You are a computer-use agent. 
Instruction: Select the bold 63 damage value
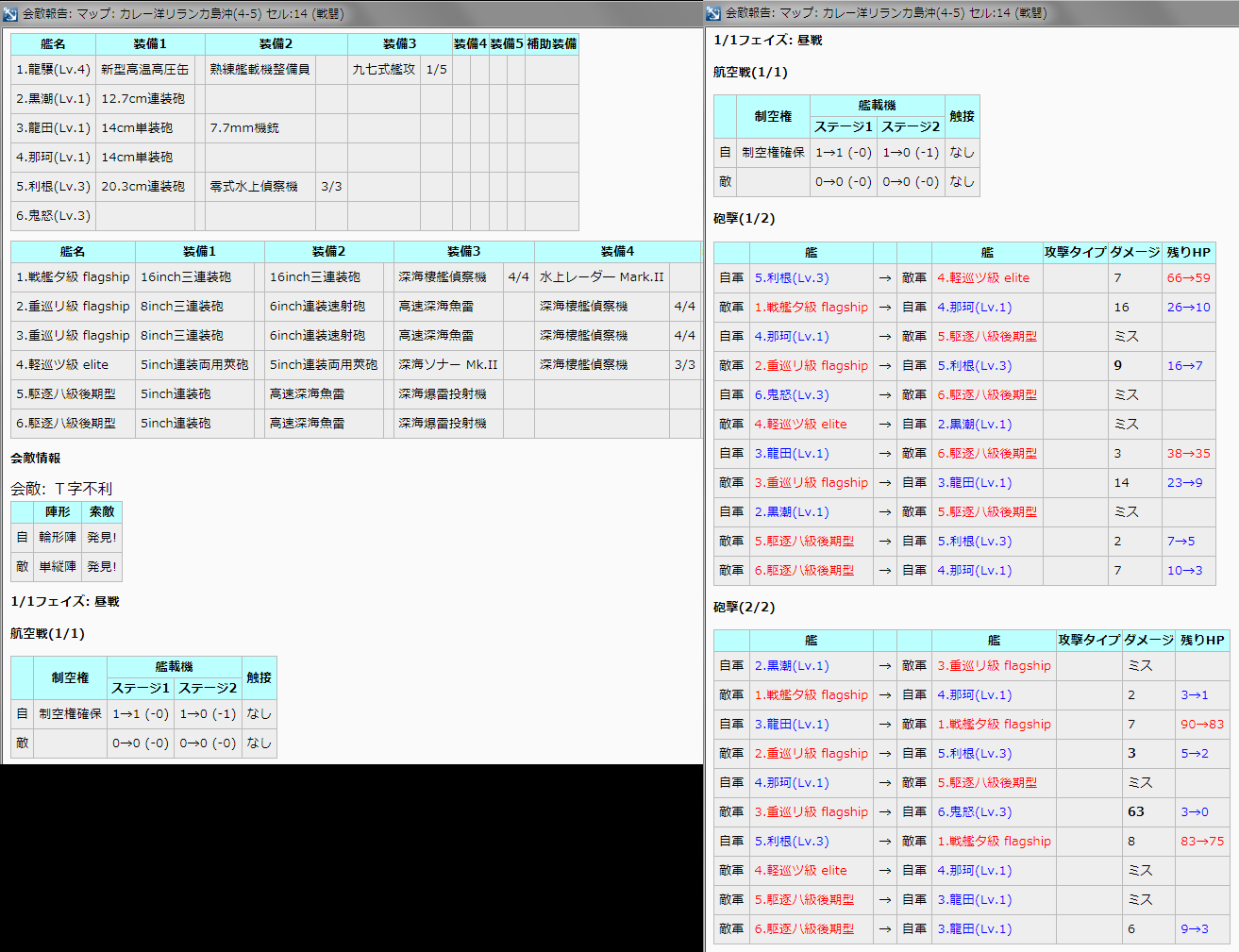1135,811
